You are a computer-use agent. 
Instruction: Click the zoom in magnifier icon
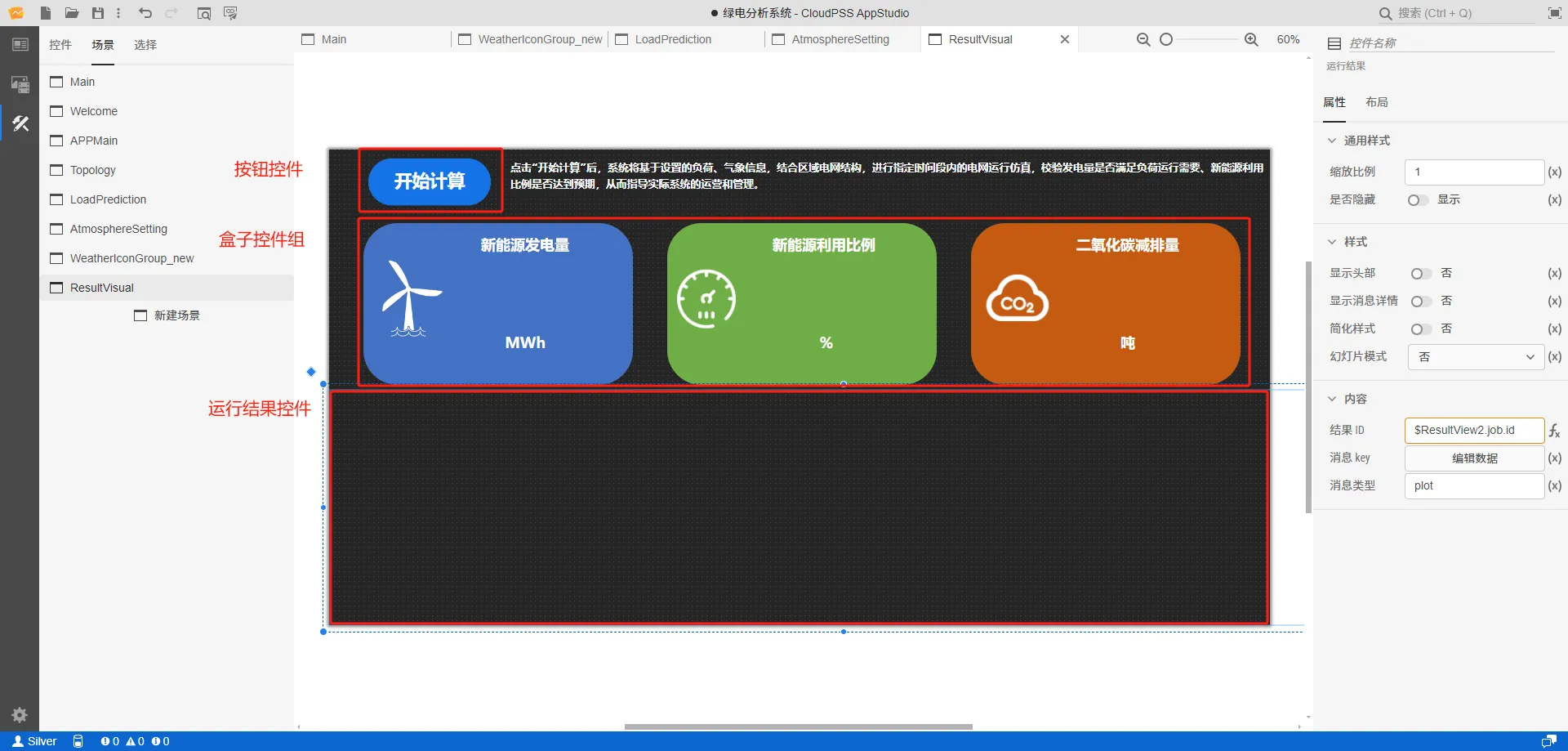(1251, 39)
